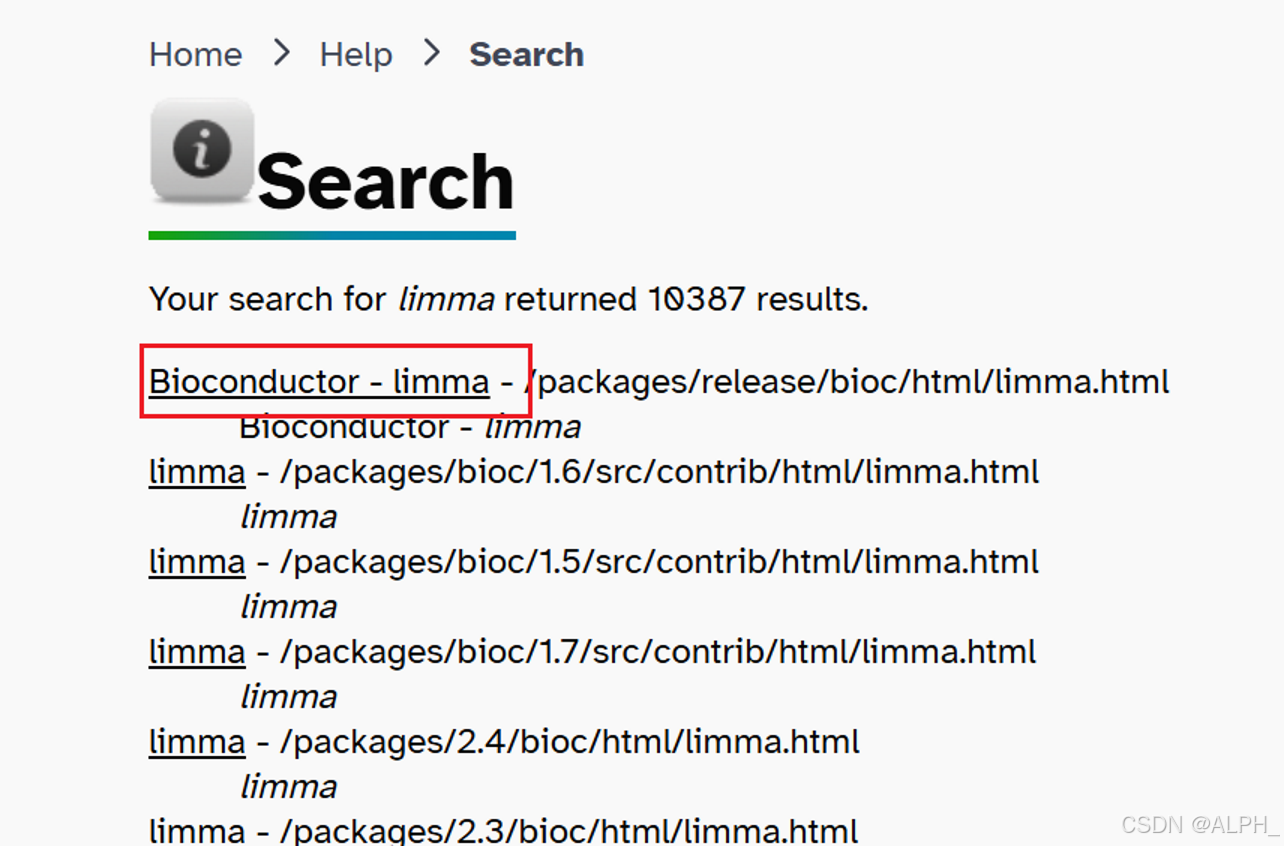Click the path text /packages/bioc/1.6/src/contrib/html/limma.html
Viewport: 1284px width, 846px height.
coord(659,471)
